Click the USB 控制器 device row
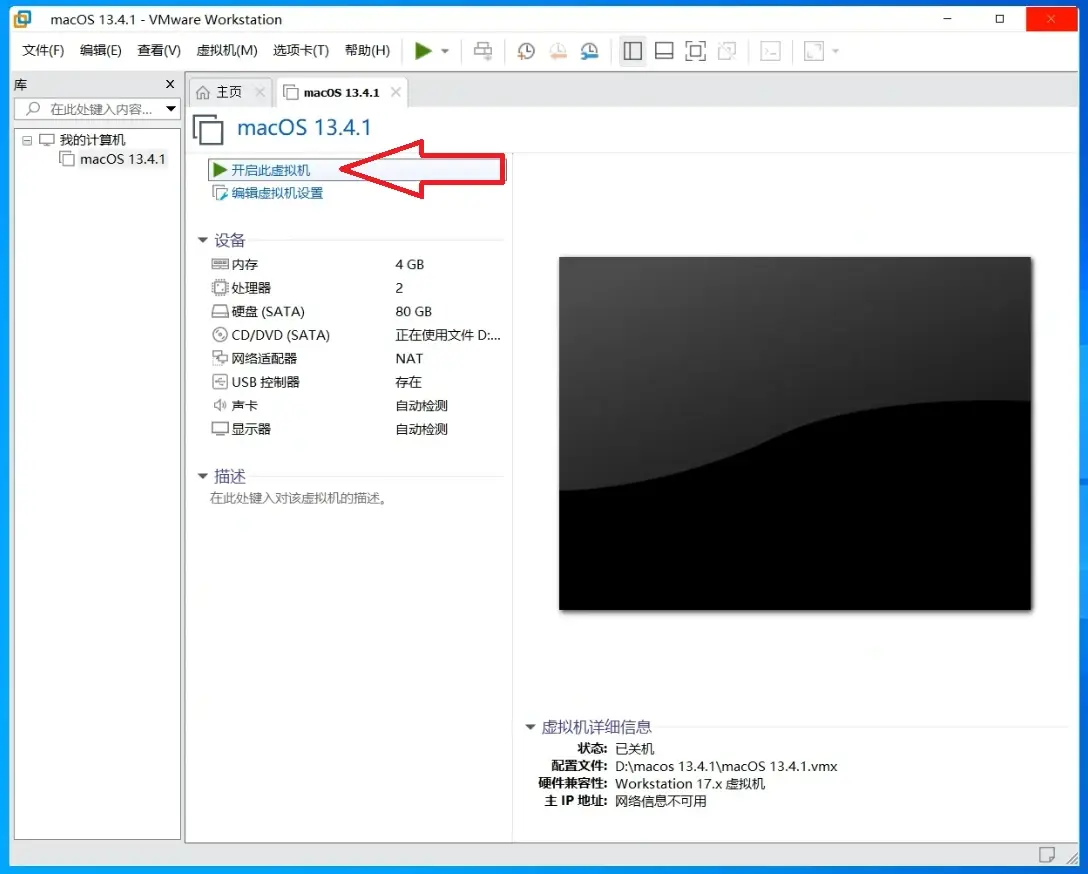1088x874 pixels. click(x=355, y=382)
